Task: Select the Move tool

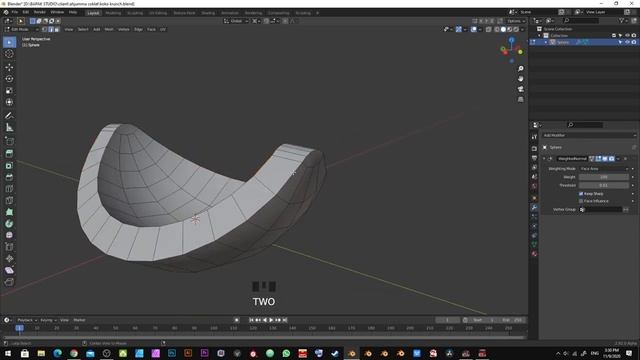Action: (9, 67)
